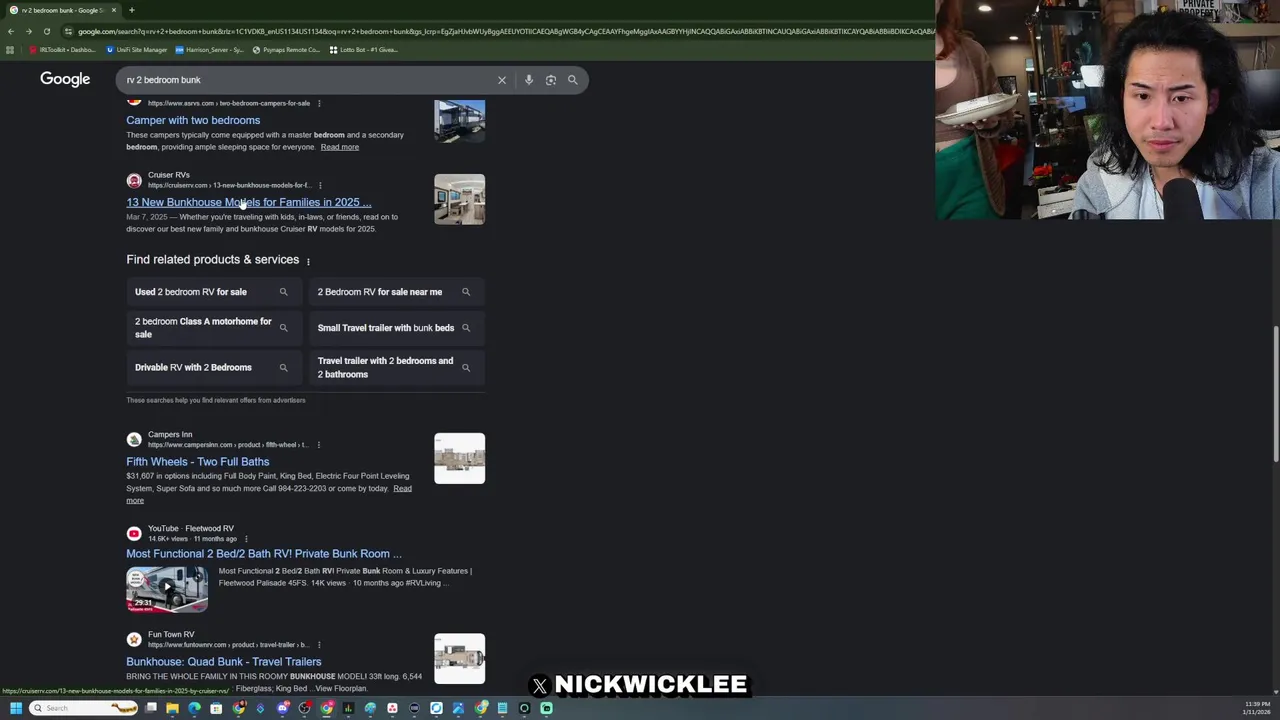Screen dimensions: 1280x720
Task: Open Camper with two bedrooms result
Action: [193, 120]
